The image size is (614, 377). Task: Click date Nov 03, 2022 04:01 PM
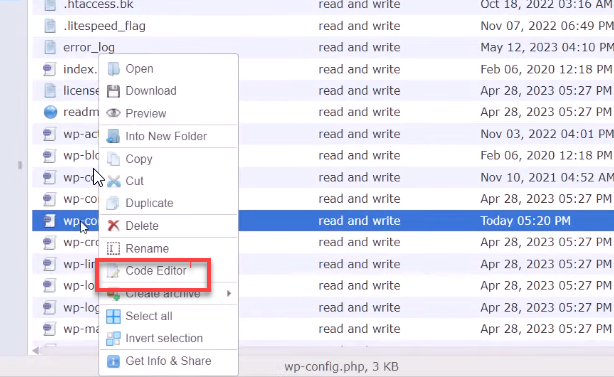coord(547,134)
